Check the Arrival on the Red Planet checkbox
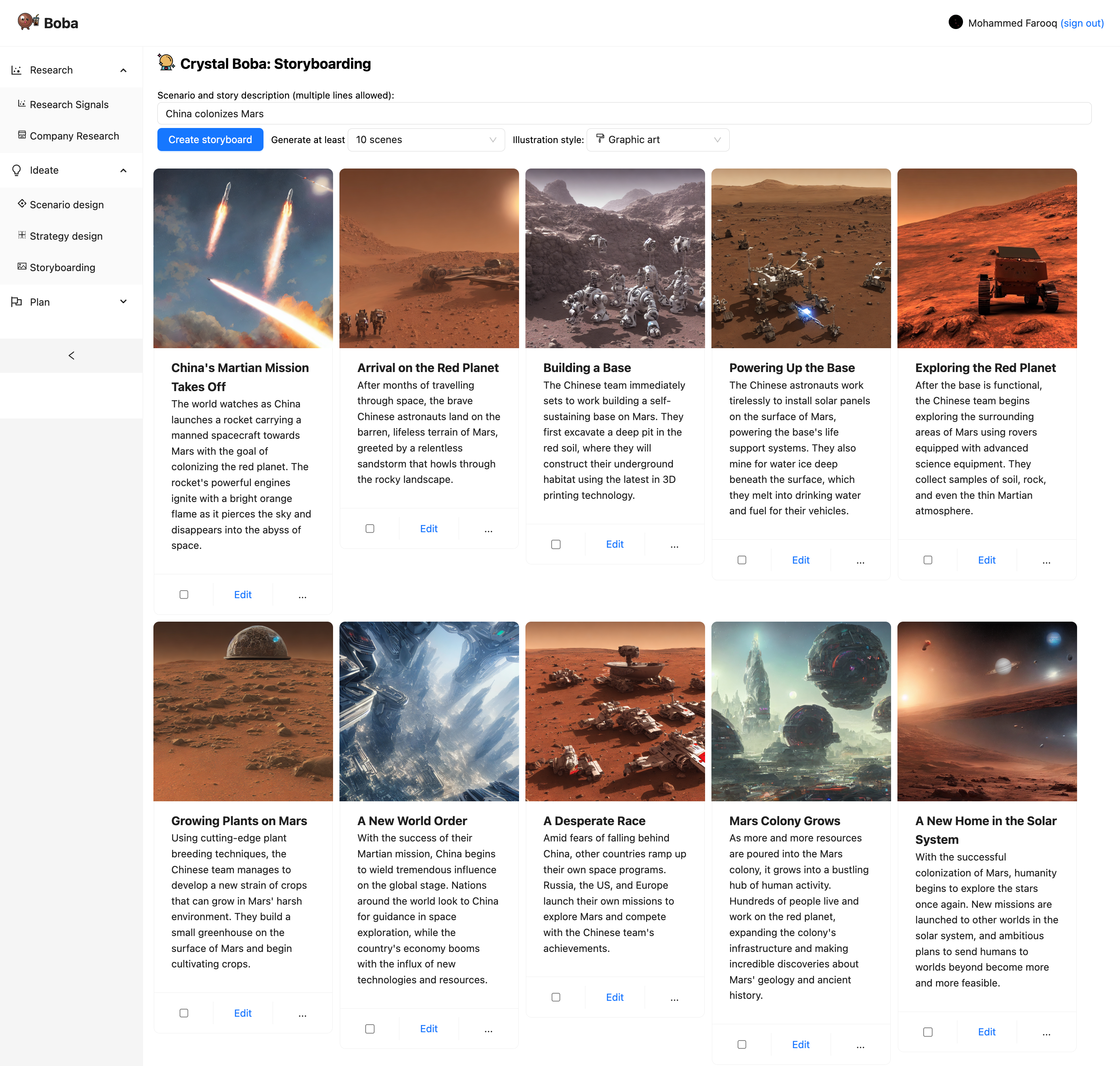 tap(370, 529)
